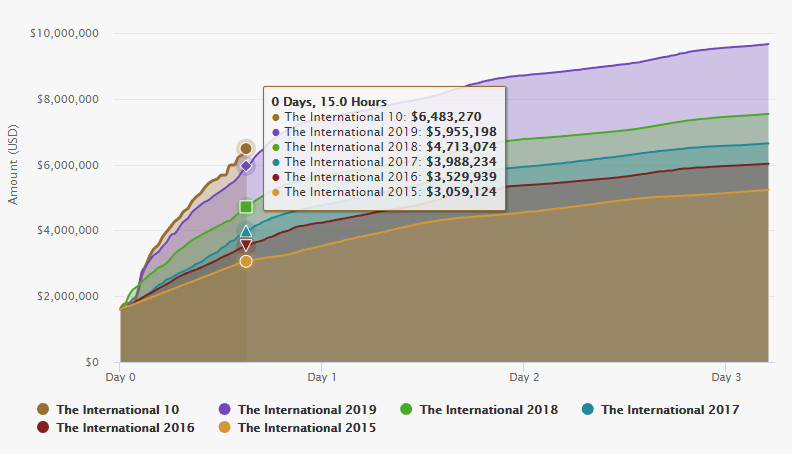The width and height of the screenshot is (792, 454).
Task: Click the dark red downward triangle marker on the 2016 line
Action: 246,246
